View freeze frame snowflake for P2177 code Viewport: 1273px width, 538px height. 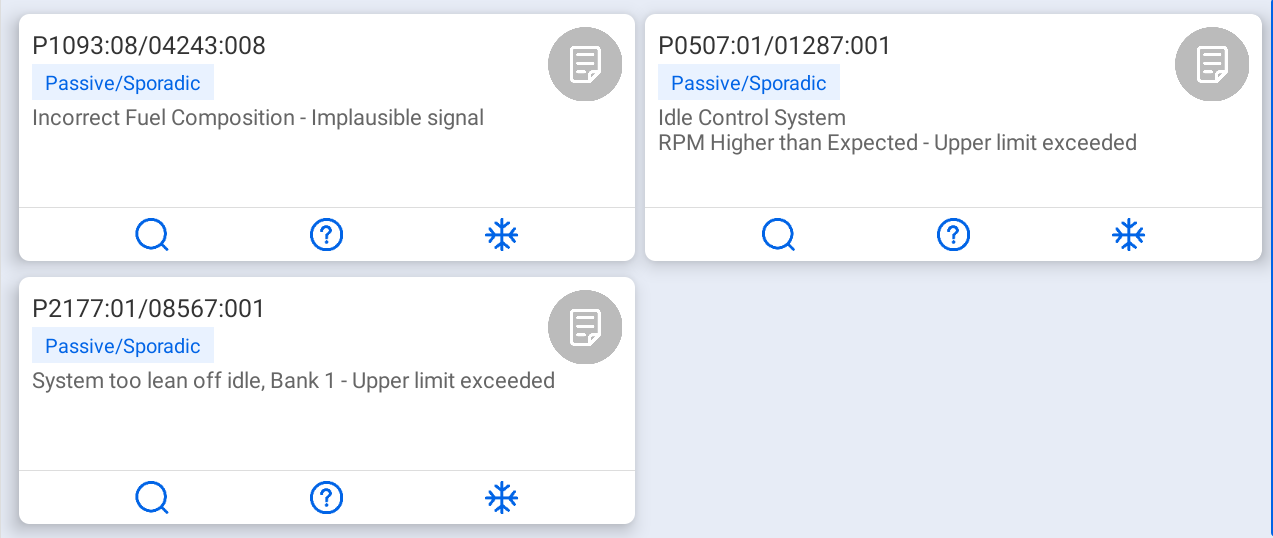[502, 498]
